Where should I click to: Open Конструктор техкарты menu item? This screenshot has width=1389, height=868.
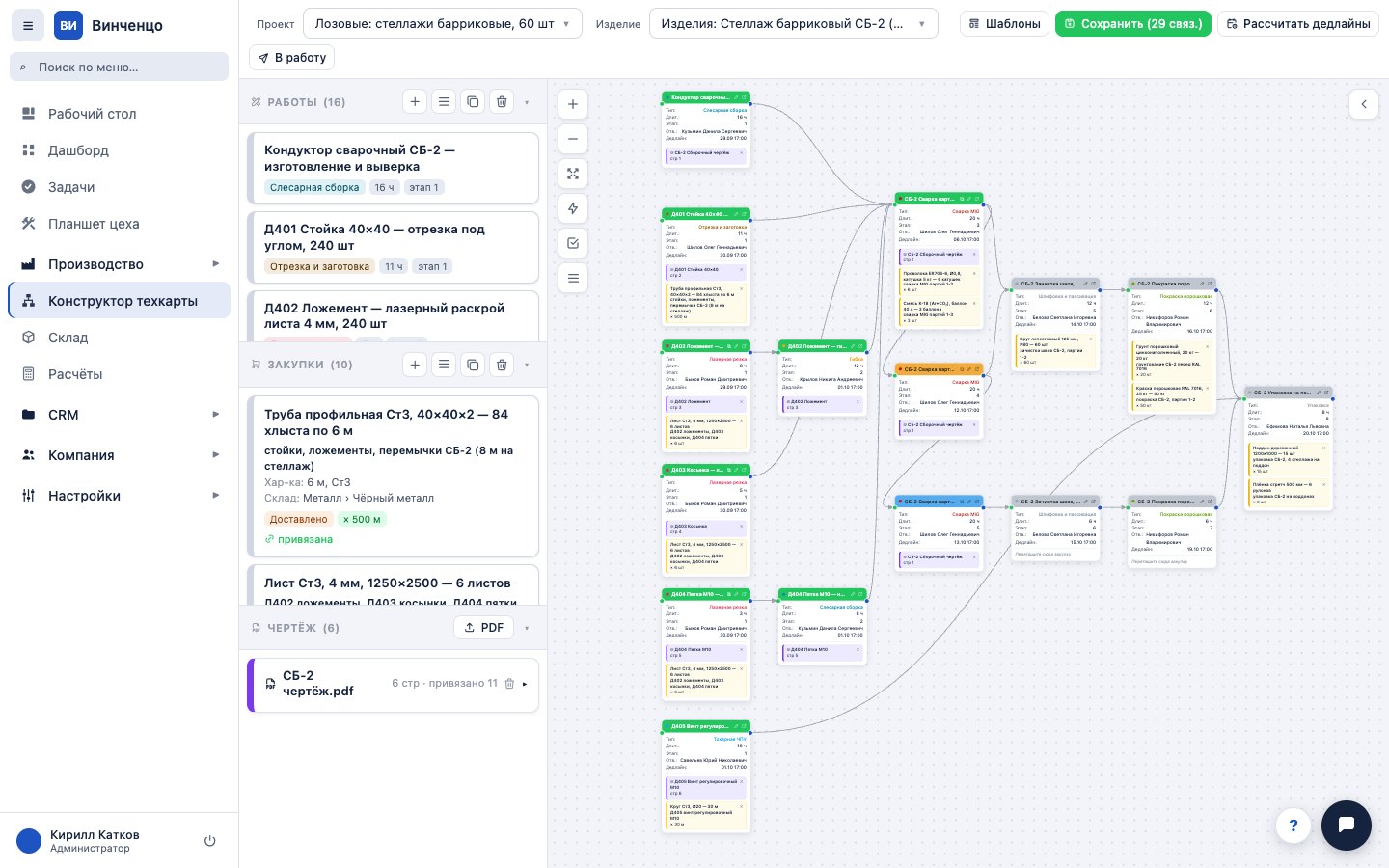(120, 301)
